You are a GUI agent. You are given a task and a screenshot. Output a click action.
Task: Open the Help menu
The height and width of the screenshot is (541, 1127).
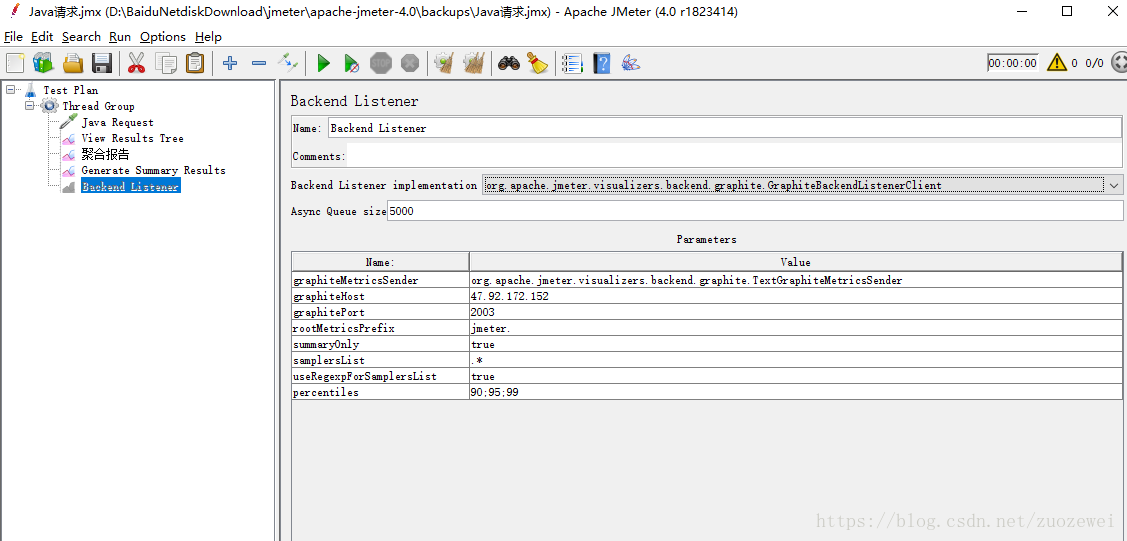click(x=208, y=37)
